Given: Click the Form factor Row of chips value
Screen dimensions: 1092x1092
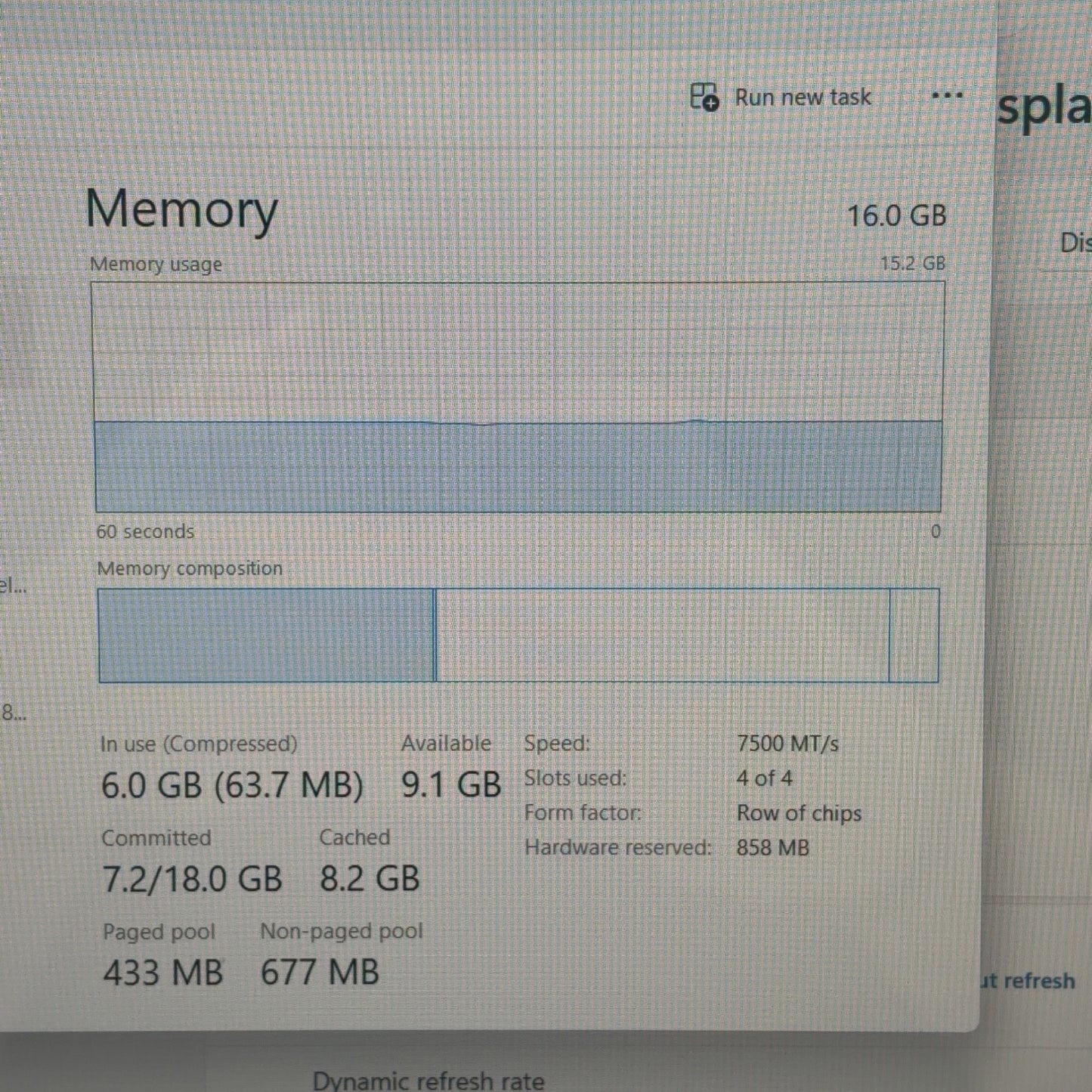Looking at the screenshot, I should point(799,813).
